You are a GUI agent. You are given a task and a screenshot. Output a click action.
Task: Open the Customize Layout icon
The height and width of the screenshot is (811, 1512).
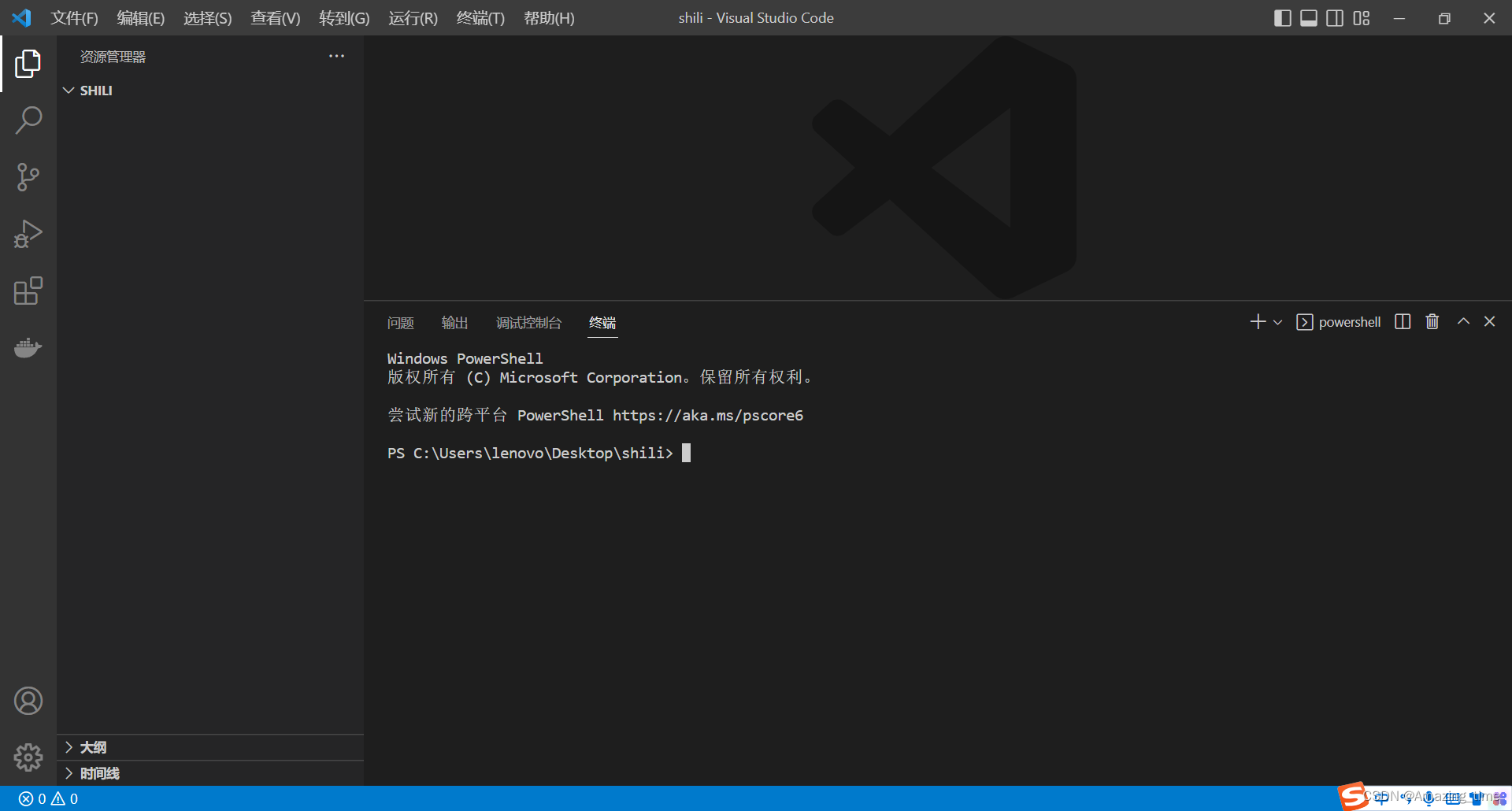tap(1362, 18)
